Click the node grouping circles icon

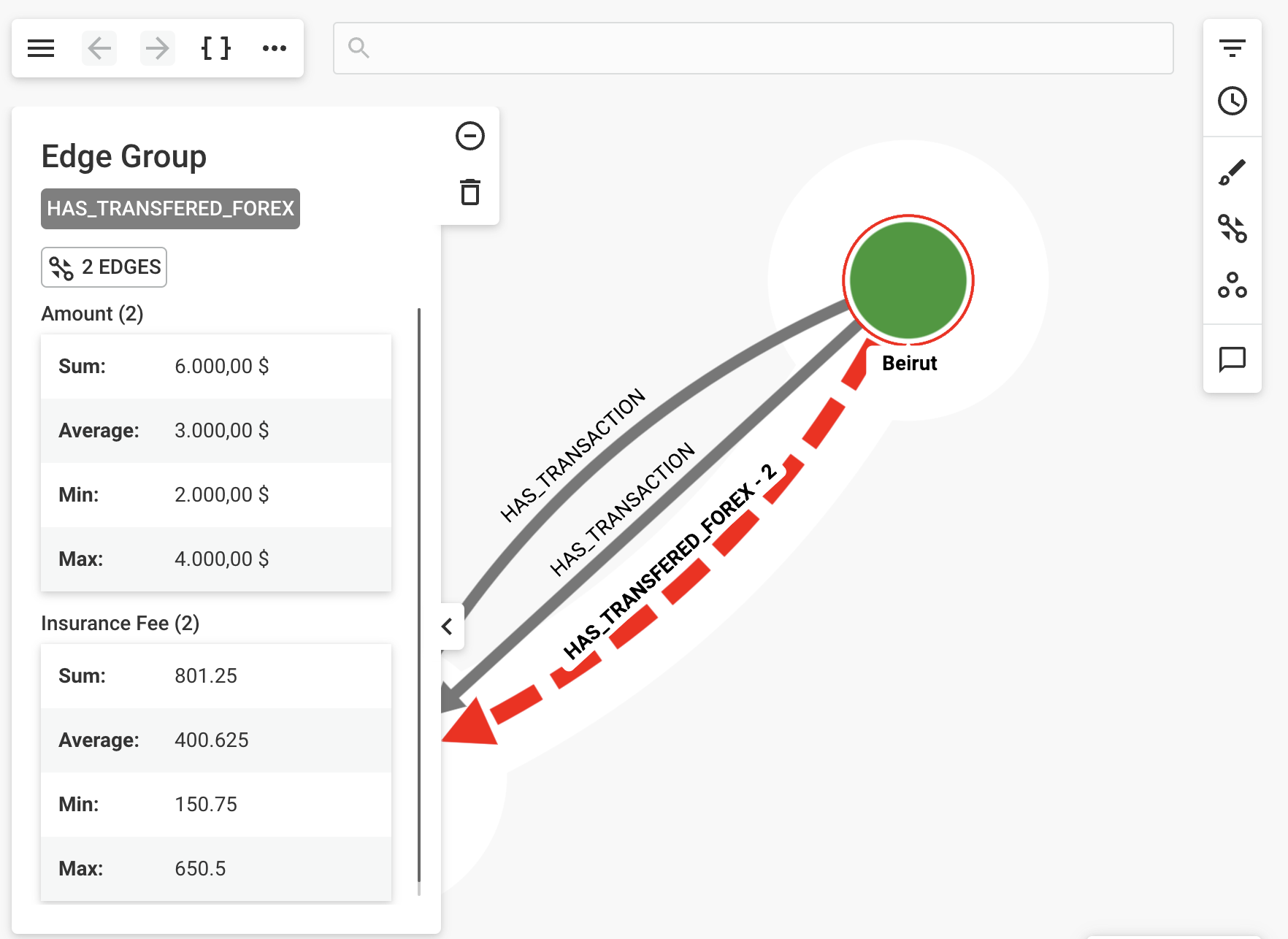(1232, 285)
